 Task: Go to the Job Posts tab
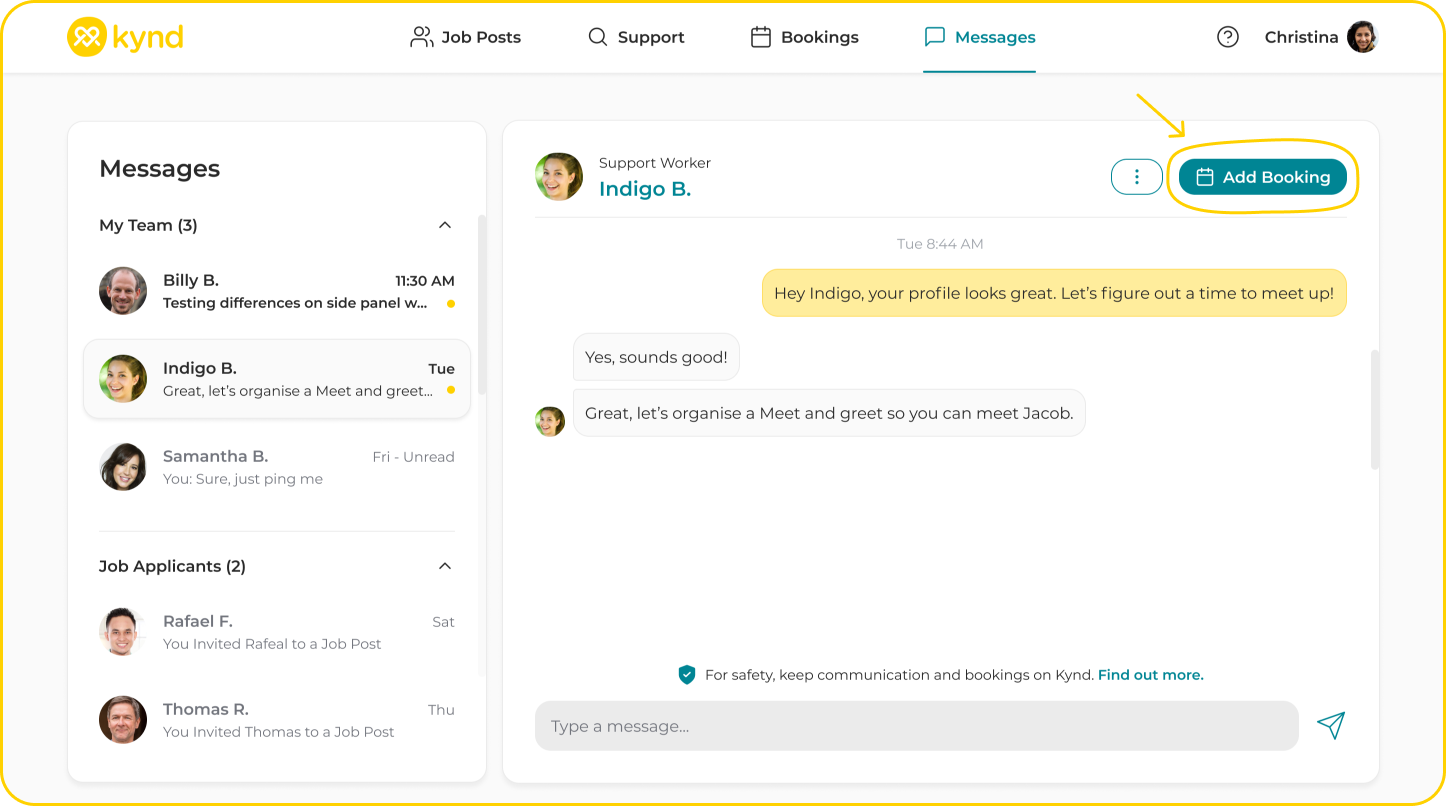pos(466,37)
